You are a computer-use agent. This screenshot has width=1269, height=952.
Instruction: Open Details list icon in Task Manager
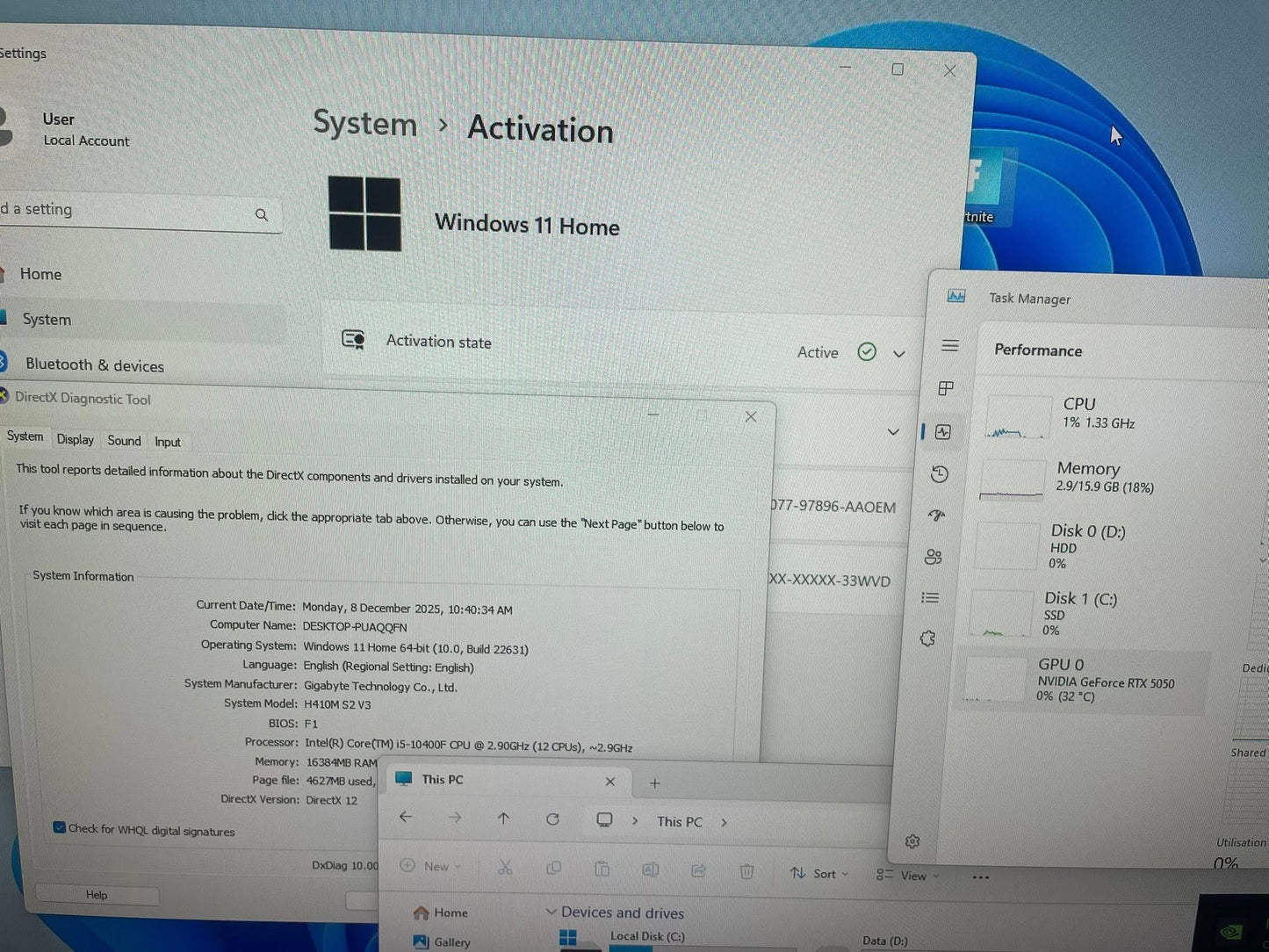(930, 598)
